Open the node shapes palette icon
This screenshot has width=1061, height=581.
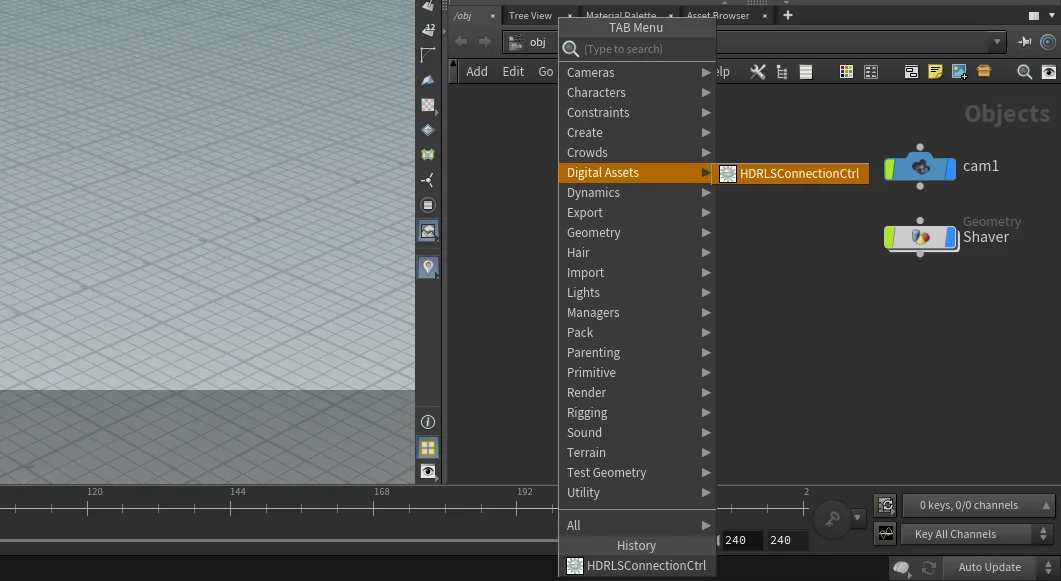(871, 72)
